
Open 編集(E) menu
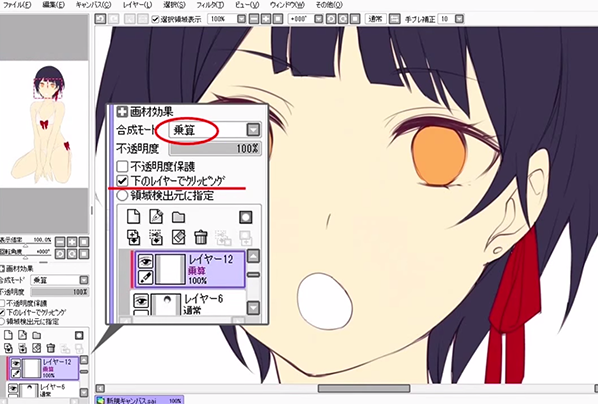click(54, 5)
